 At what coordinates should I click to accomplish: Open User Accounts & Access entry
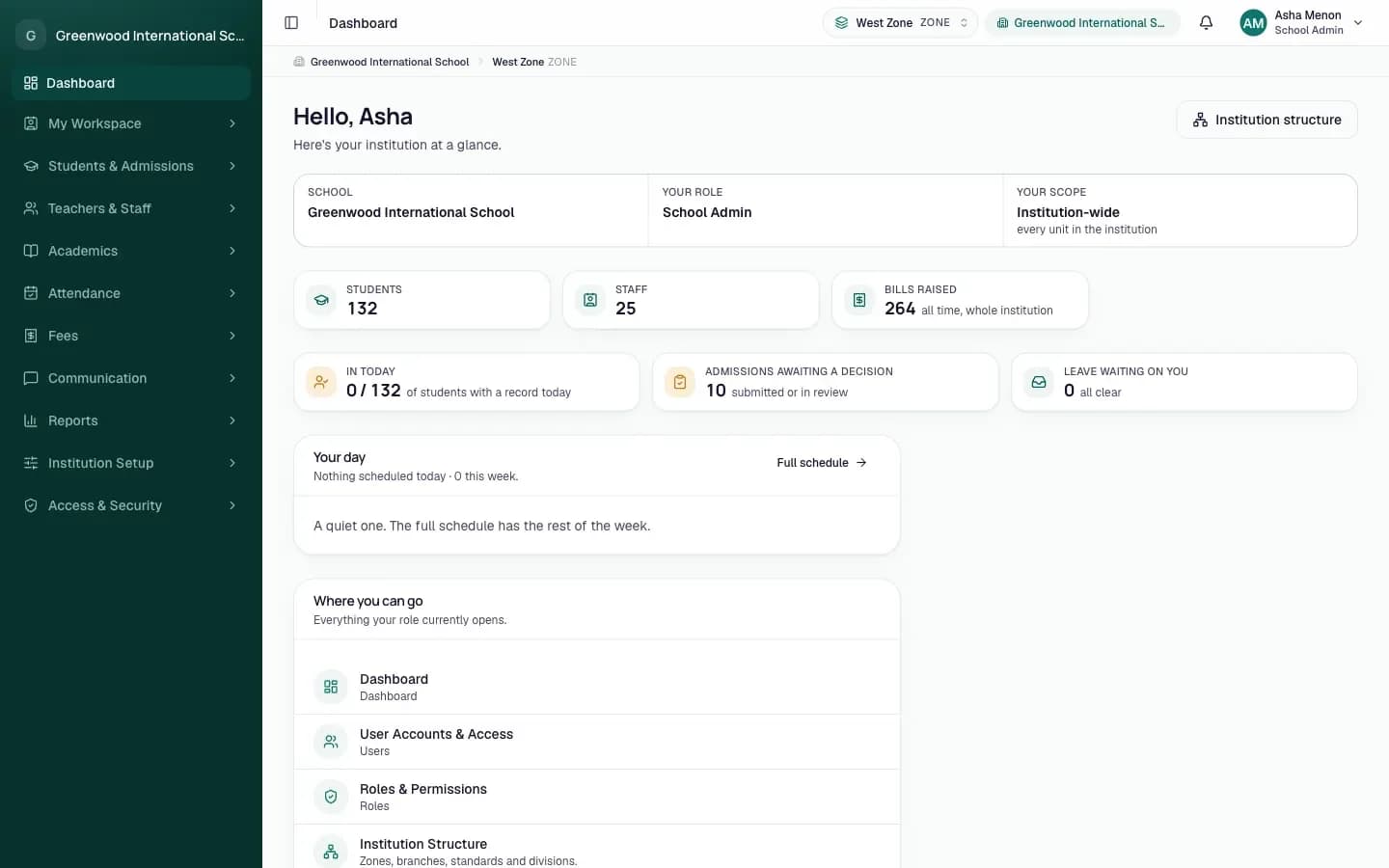[596, 742]
